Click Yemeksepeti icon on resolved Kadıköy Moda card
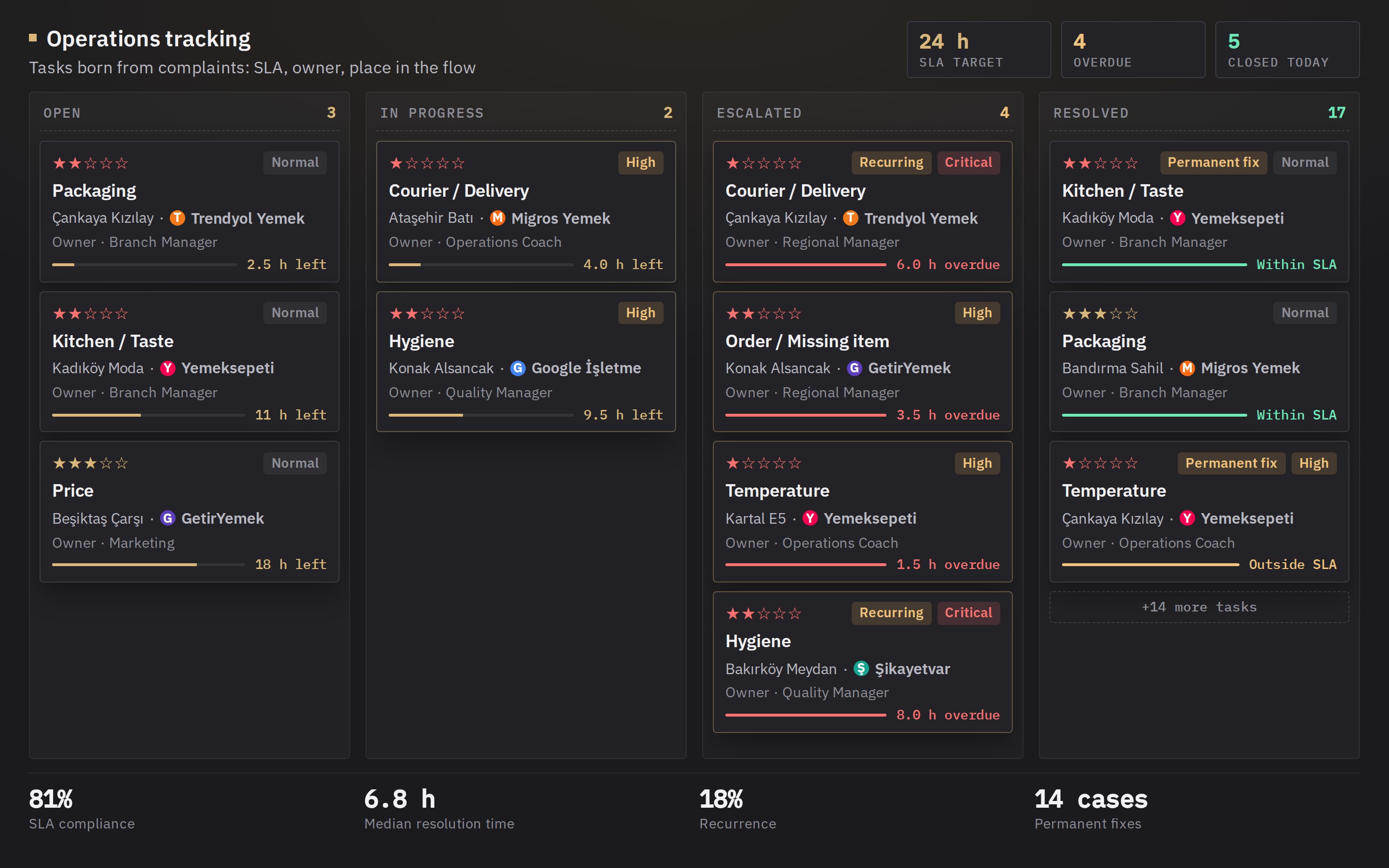The height and width of the screenshot is (868, 1389). (x=1177, y=218)
